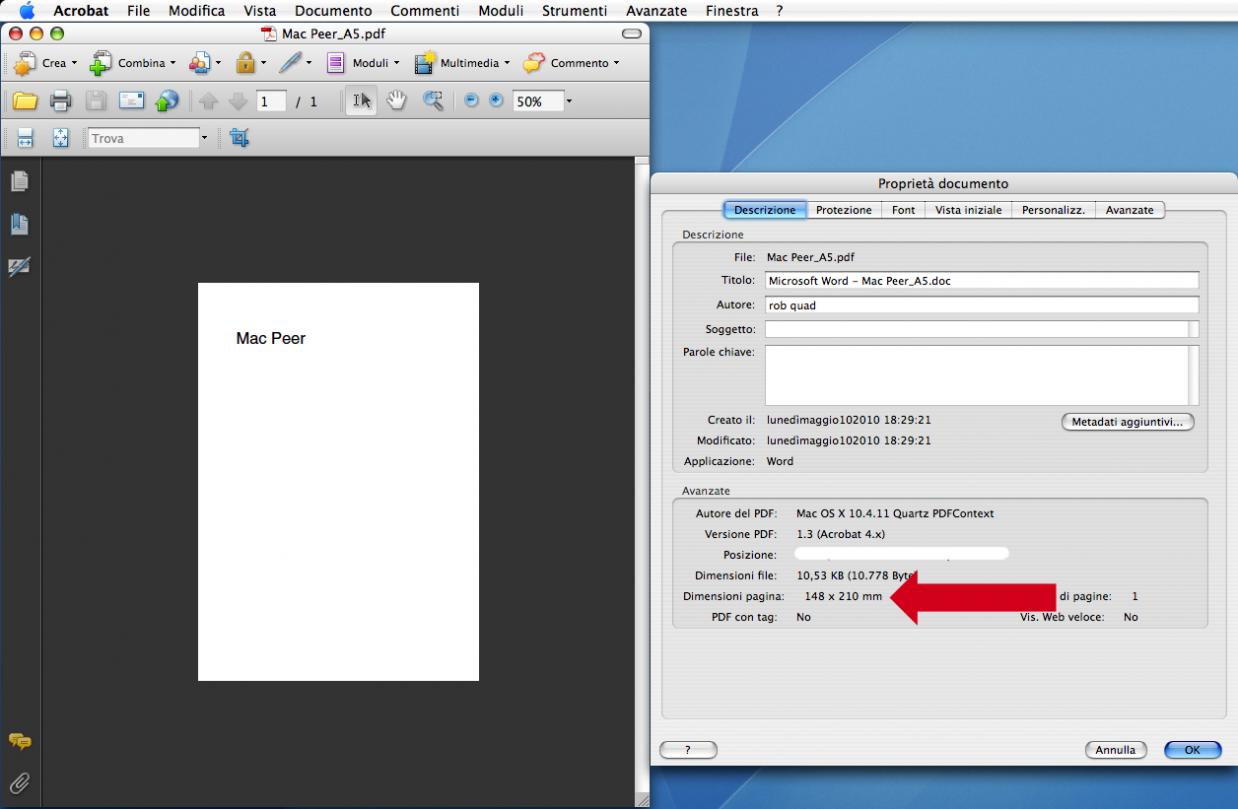
Task: Click the page size '148 x 210 mm'
Action: click(x=843, y=596)
